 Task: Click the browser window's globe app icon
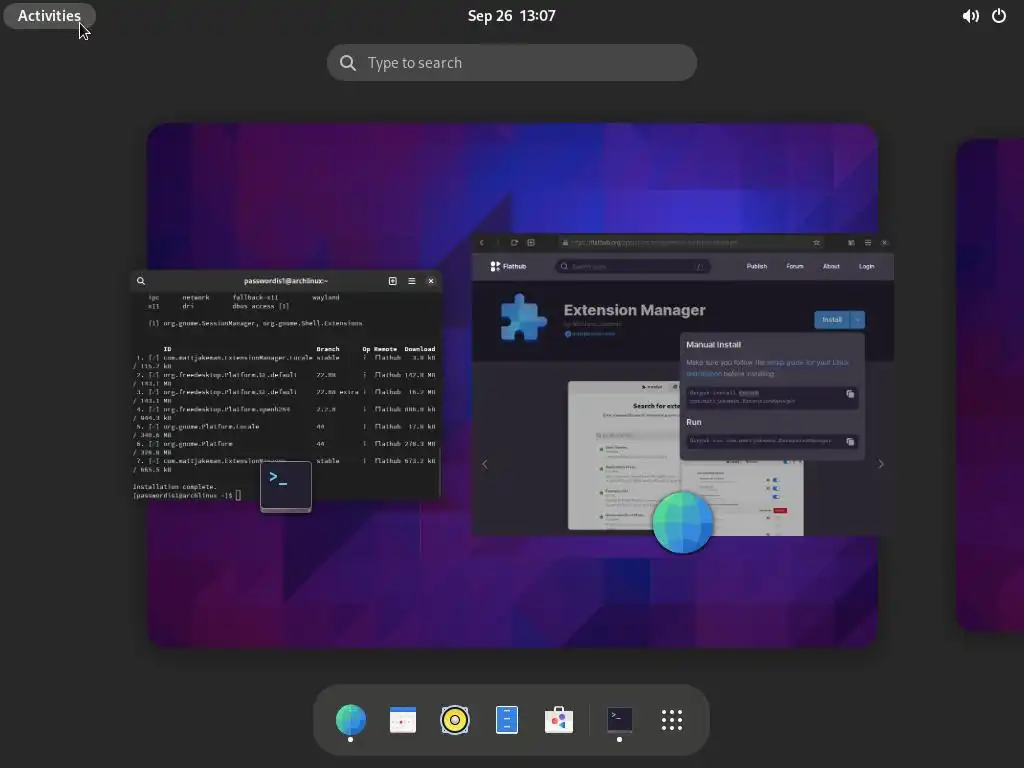click(x=682, y=522)
